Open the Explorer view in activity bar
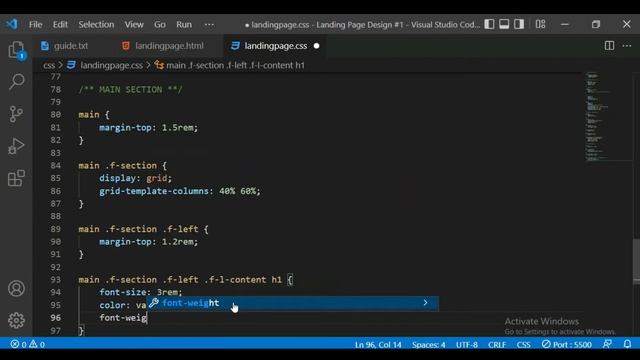Screen dimensions: 640x360 click(x=16, y=50)
